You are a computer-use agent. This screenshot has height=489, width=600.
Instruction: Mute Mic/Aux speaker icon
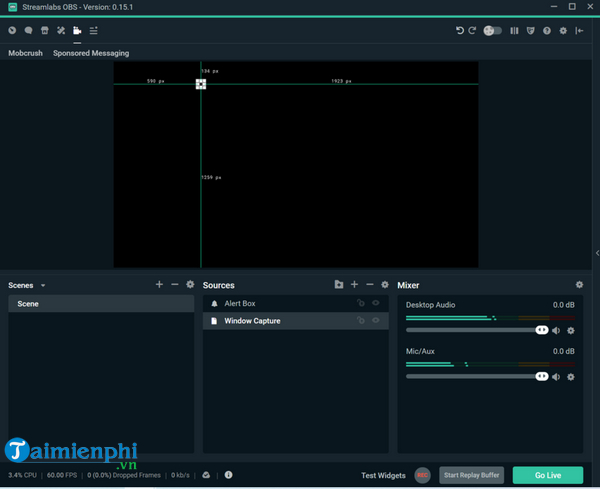click(x=556, y=377)
